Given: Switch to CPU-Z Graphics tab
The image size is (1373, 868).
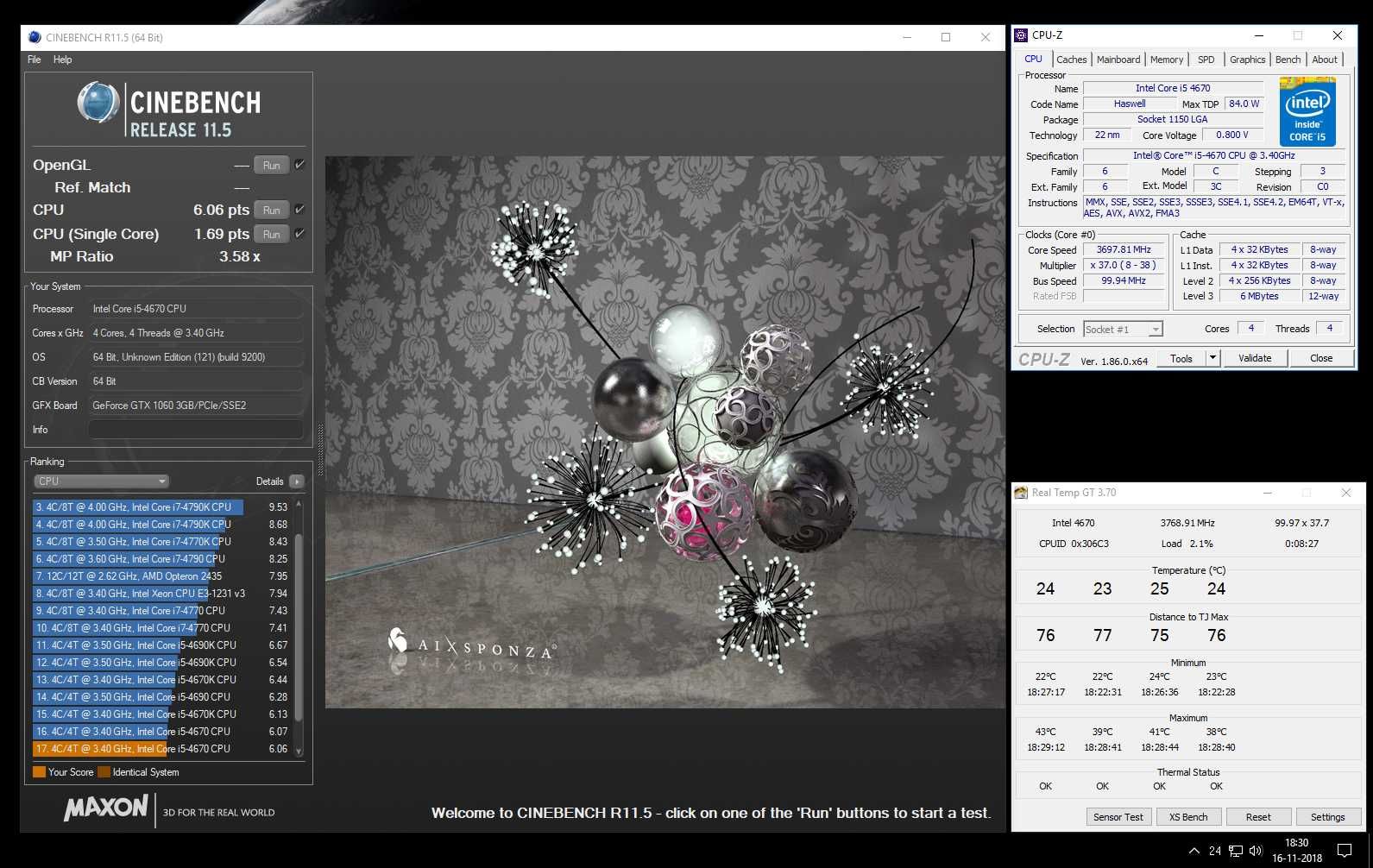Looking at the screenshot, I should (x=1247, y=60).
